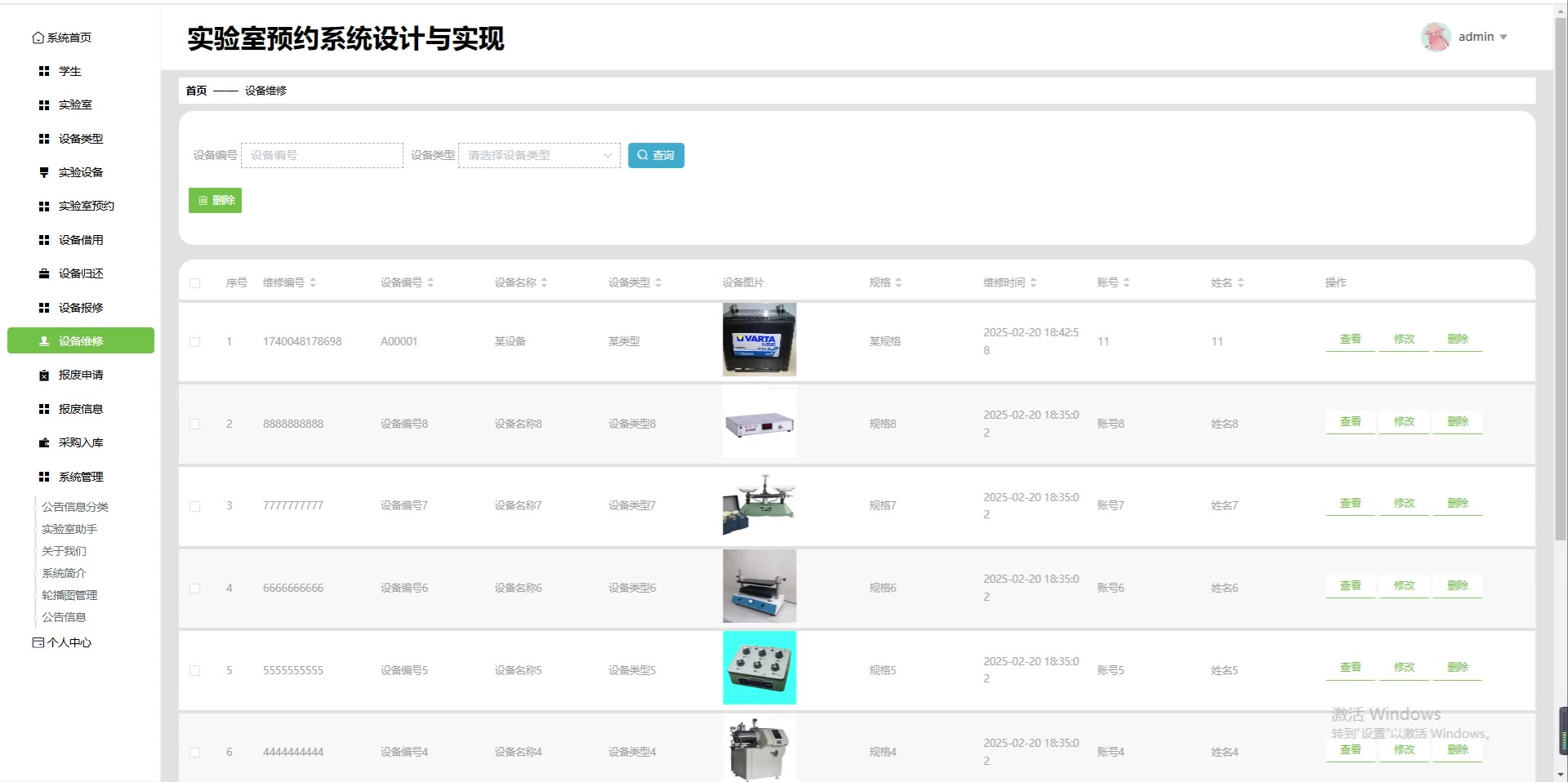Image resolution: width=1568 pixels, height=782 pixels.
Task: Click the 报废申请 clipboard icon
Action: tap(44, 375)
